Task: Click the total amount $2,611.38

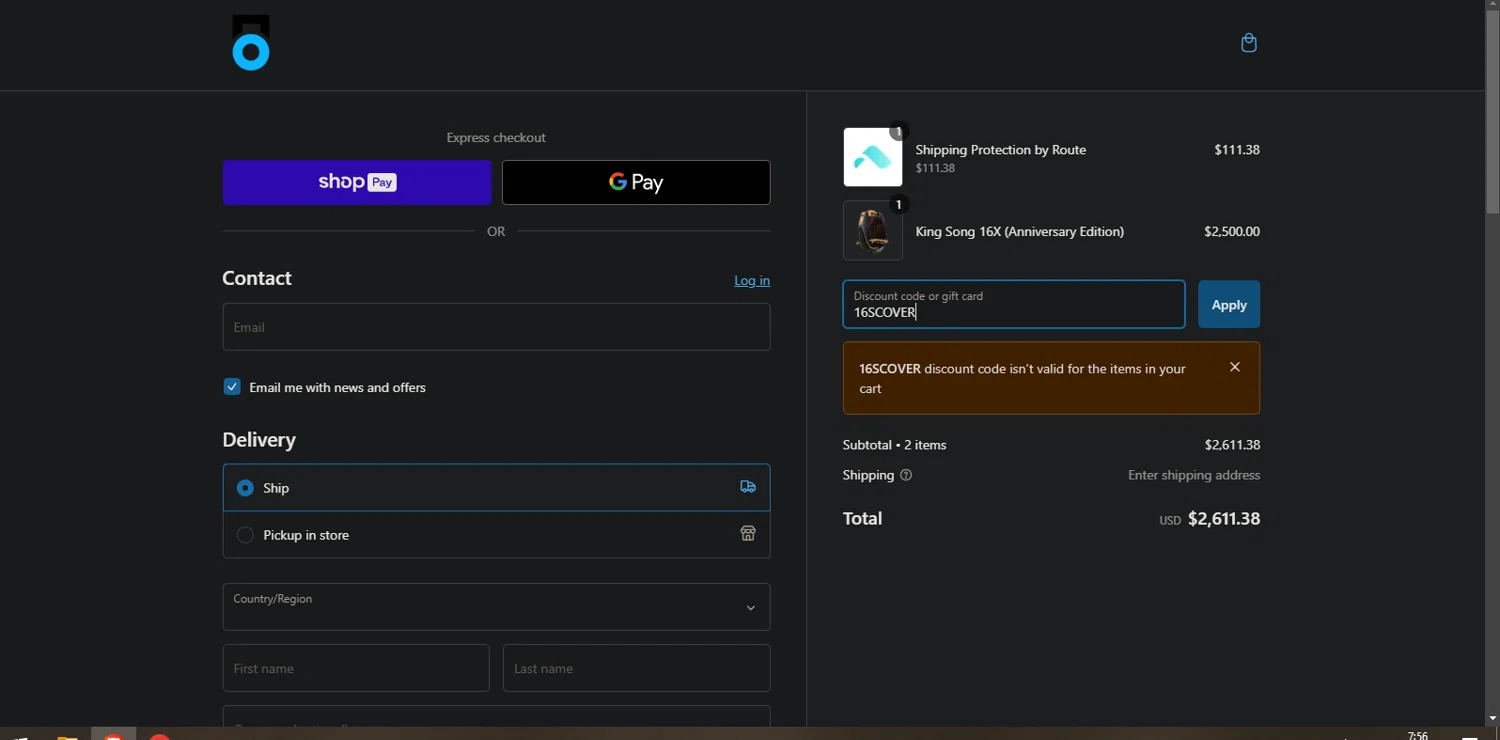Action: [x=1224, y=519]
